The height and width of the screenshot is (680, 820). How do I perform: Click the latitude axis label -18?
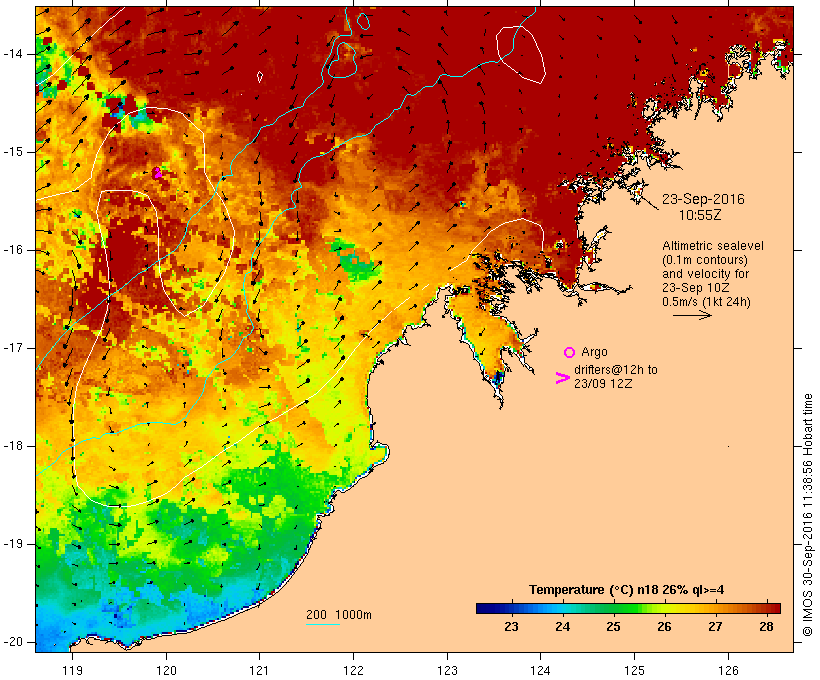pos(13,446)
